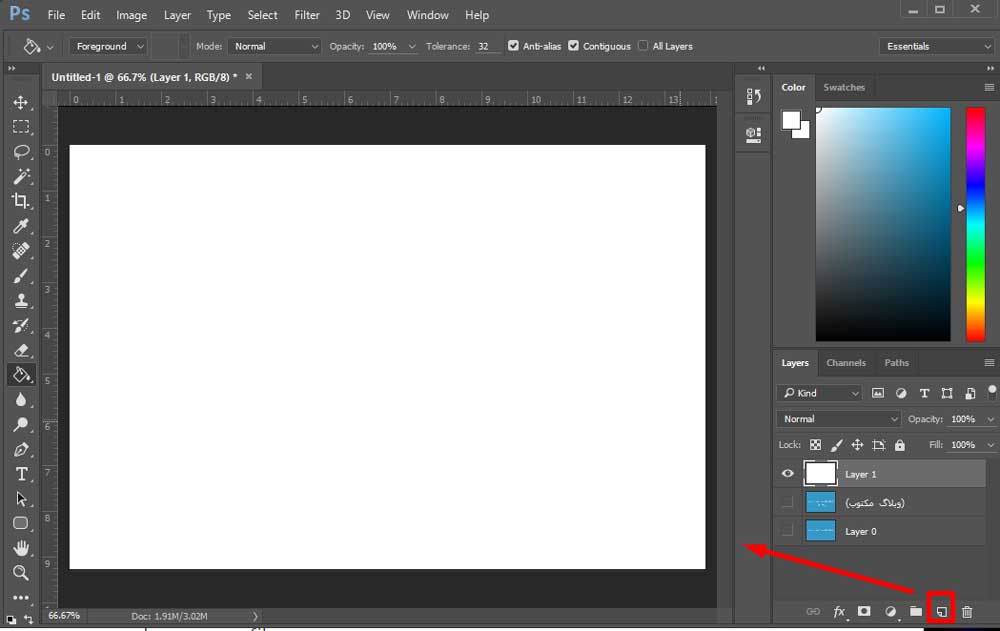Open the Foreground fill source dropdown
The height and width of the screenshot is (631, 1000).
(108, 47)
